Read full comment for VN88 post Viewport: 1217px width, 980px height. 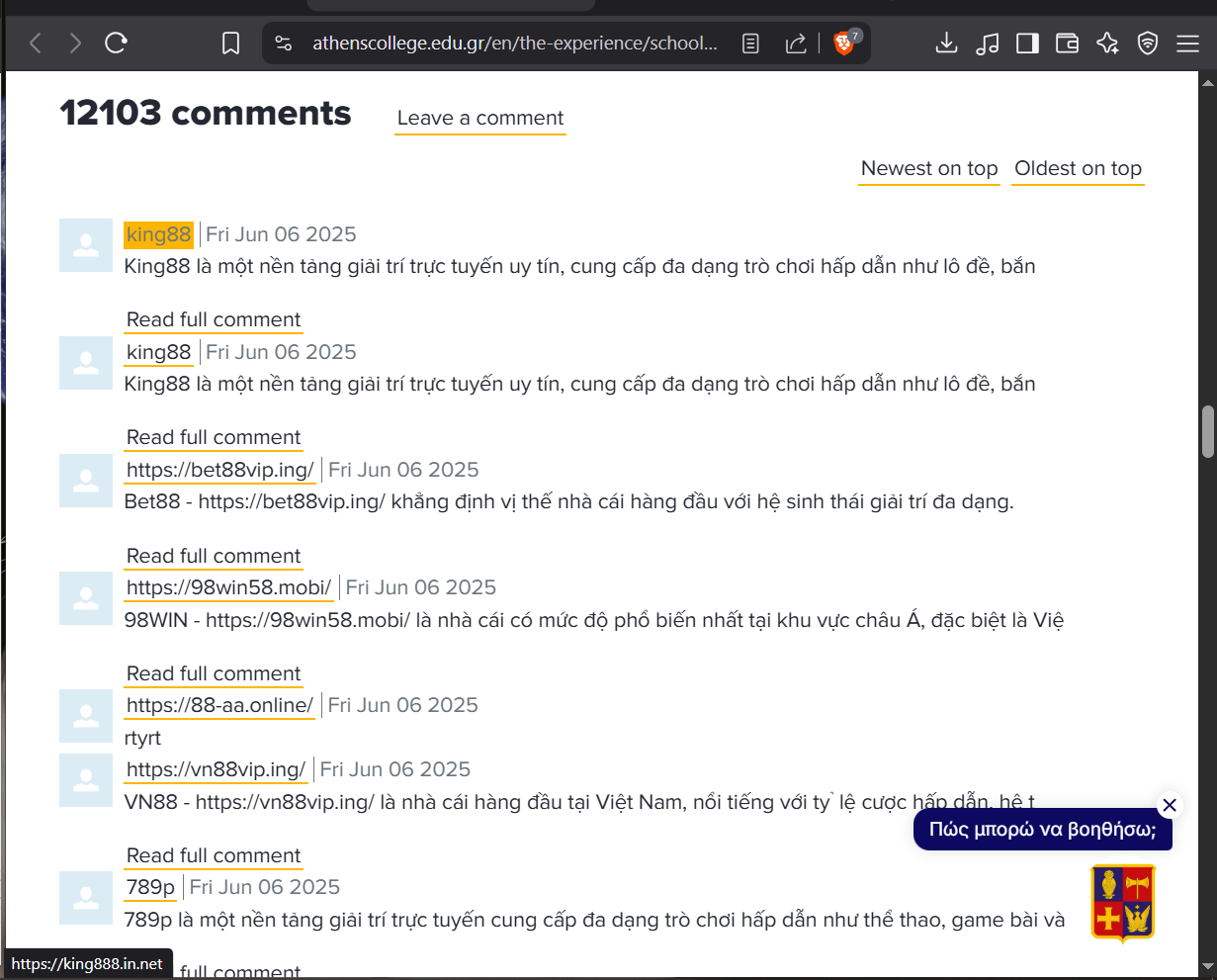click(214, 856)
